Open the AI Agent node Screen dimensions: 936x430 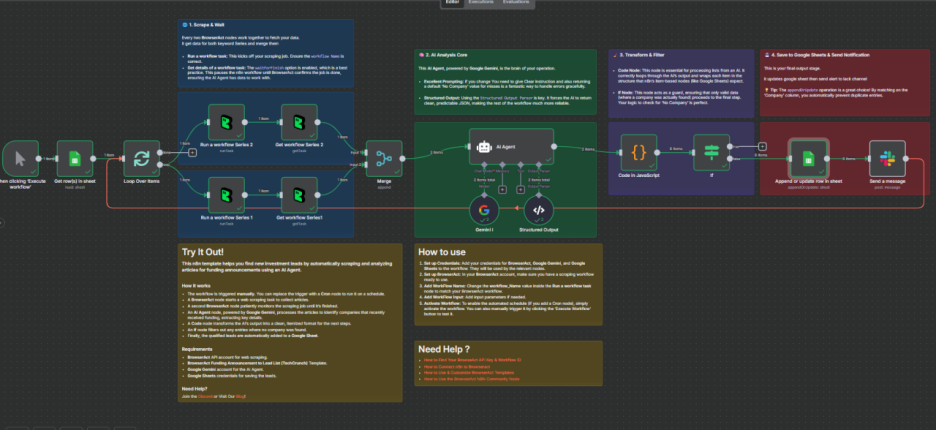[x=511, y=146]
